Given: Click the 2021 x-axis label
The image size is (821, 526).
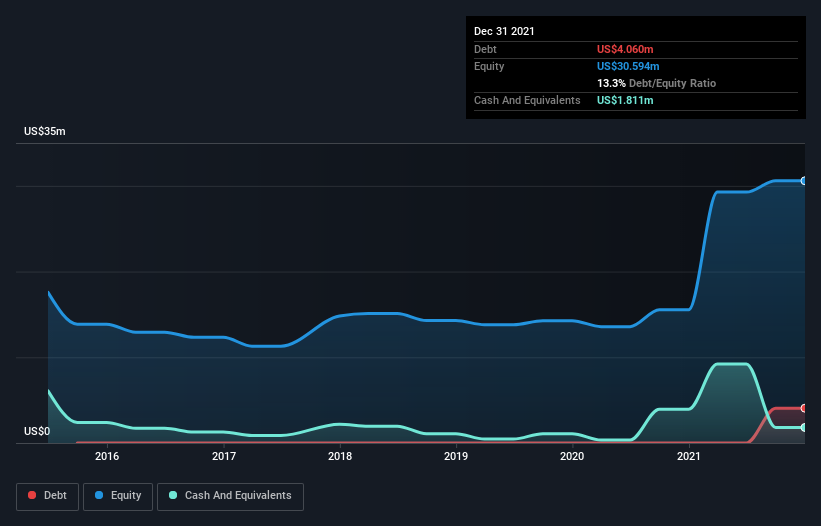Looking at the screenshot, I should 689,456.
